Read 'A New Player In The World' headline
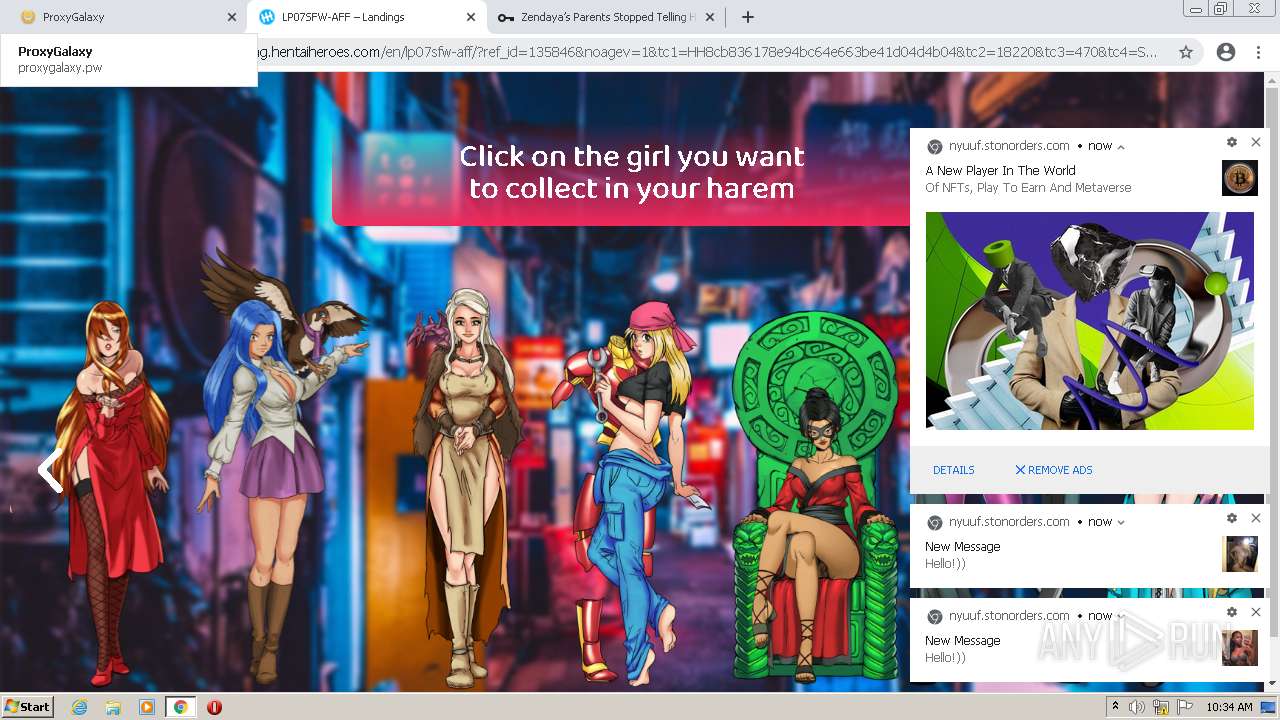 pyautogui.click(x=1000, y=171)
